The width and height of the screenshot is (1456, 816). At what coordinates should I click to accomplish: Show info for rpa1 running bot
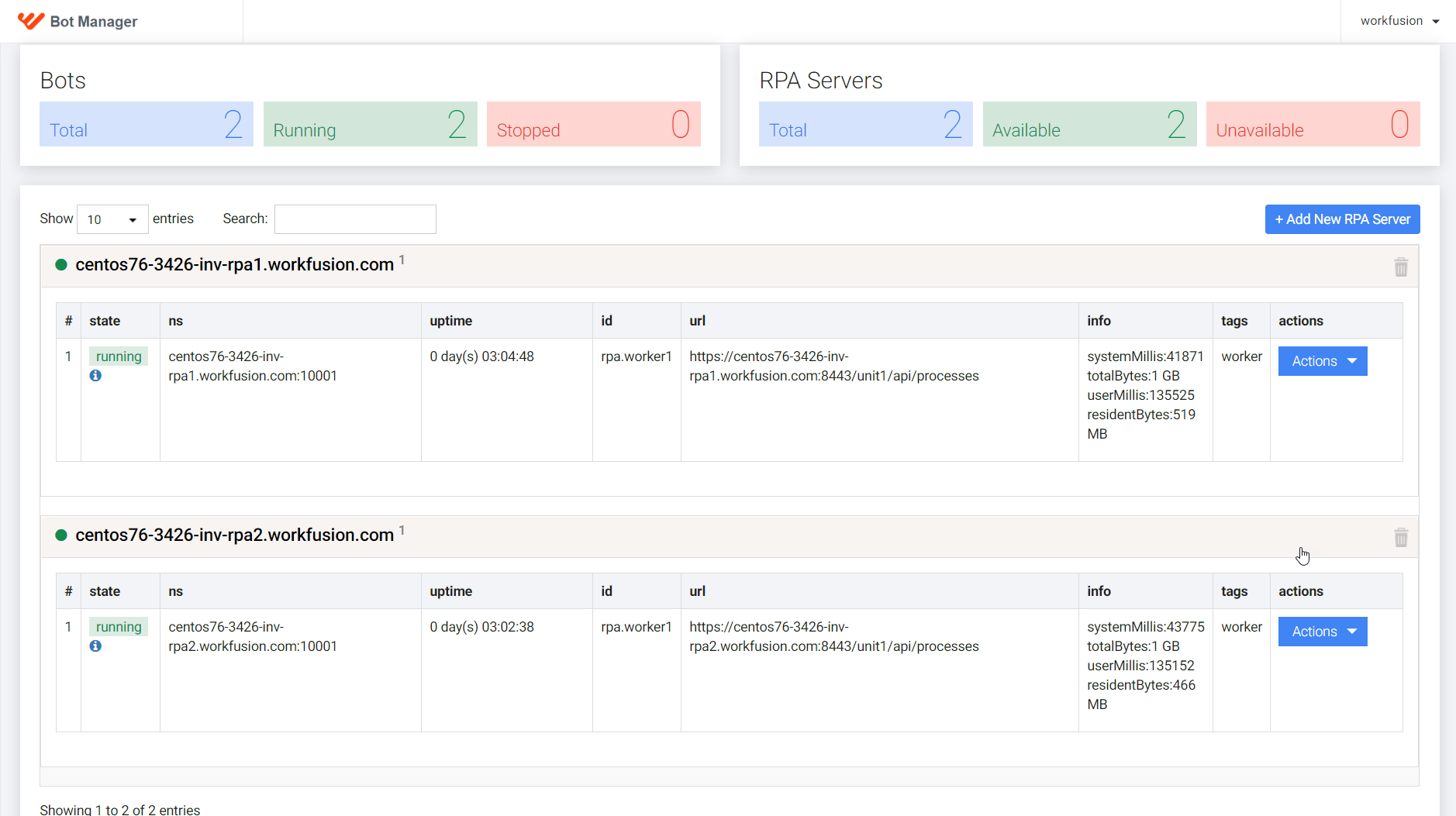click(x=95, y=376)
